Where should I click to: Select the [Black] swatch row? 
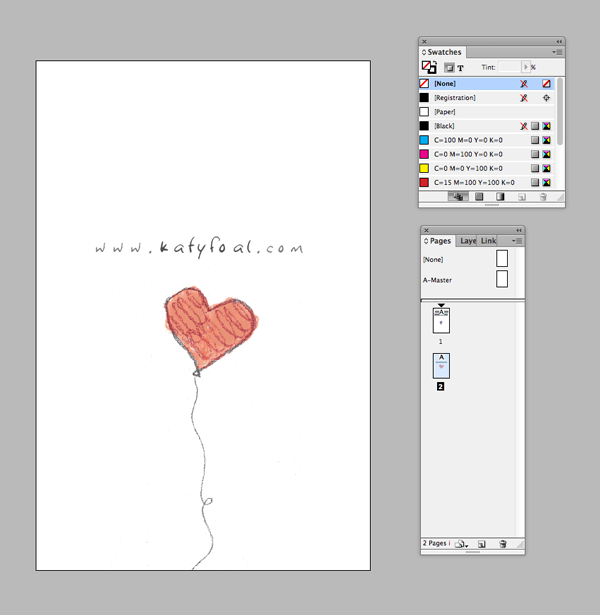(486, 126)
